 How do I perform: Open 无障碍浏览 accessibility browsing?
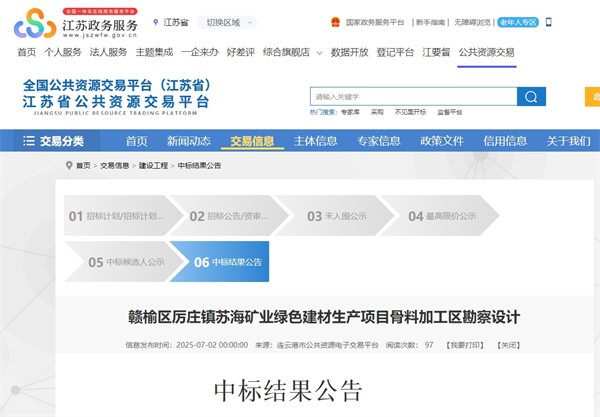click(x=471, y=21)
